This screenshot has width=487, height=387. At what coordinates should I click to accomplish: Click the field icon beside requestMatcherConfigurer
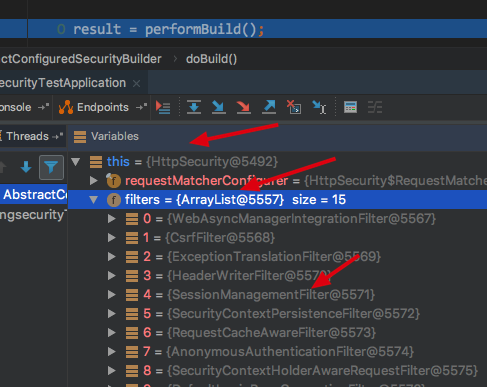(x=113, y=180)
